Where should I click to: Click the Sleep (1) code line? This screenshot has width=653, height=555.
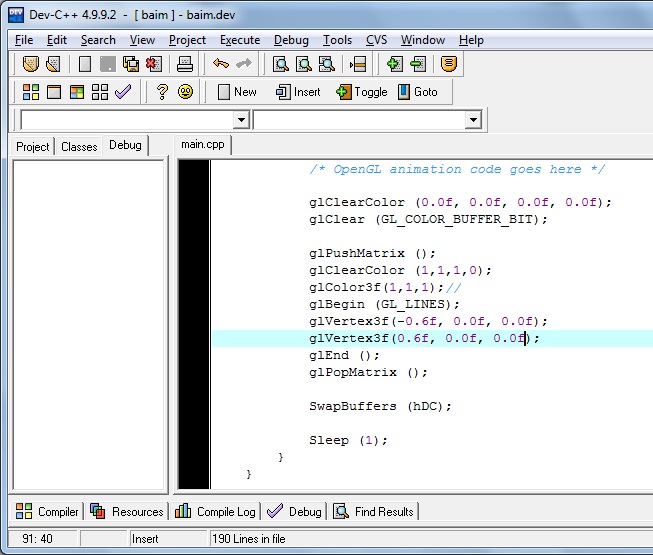tap(348, 441)
